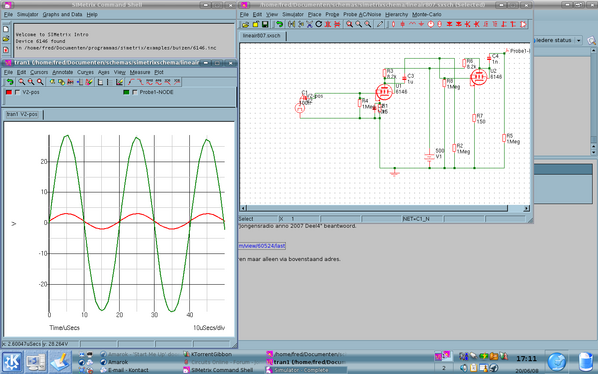The height and width of the screenshot is (374, 598).
Task: Open Place menu in schematic window
Action: (x=314, y=14)
